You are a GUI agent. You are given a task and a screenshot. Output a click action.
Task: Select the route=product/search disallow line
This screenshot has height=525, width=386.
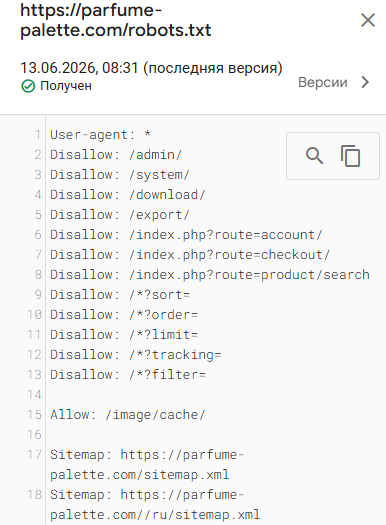coord(210,275)
